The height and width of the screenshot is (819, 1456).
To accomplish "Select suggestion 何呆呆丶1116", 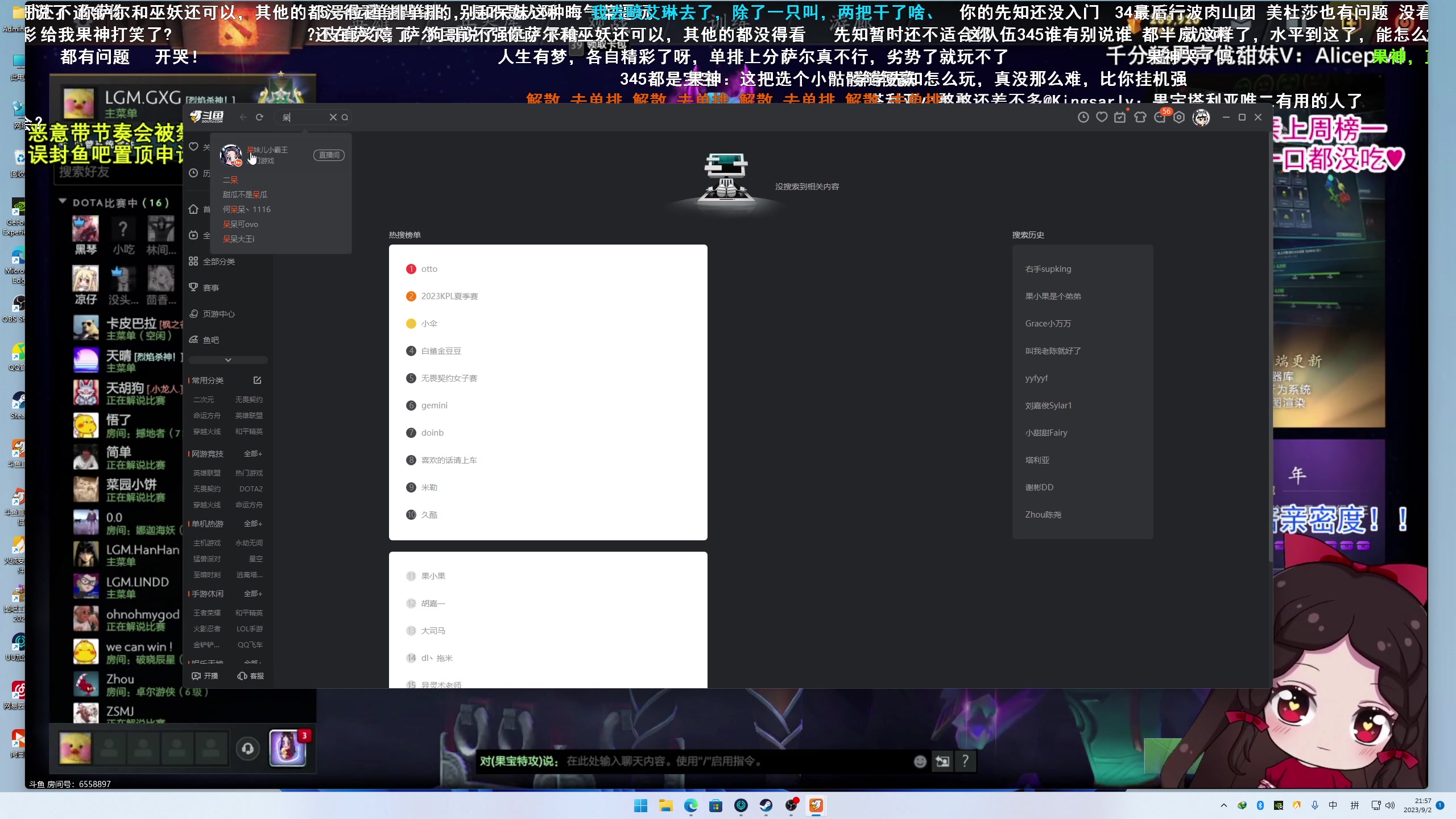I will point(247,209).
